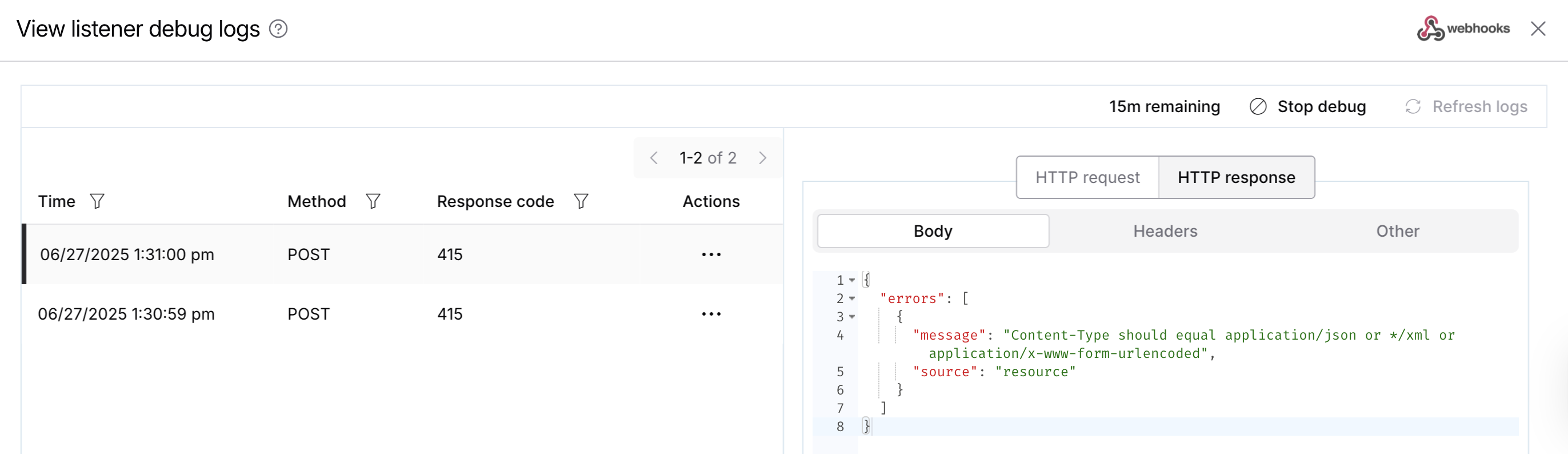
Task: Select log row 06/27/2025 1:31:00 pm
Action: point(402,254)
